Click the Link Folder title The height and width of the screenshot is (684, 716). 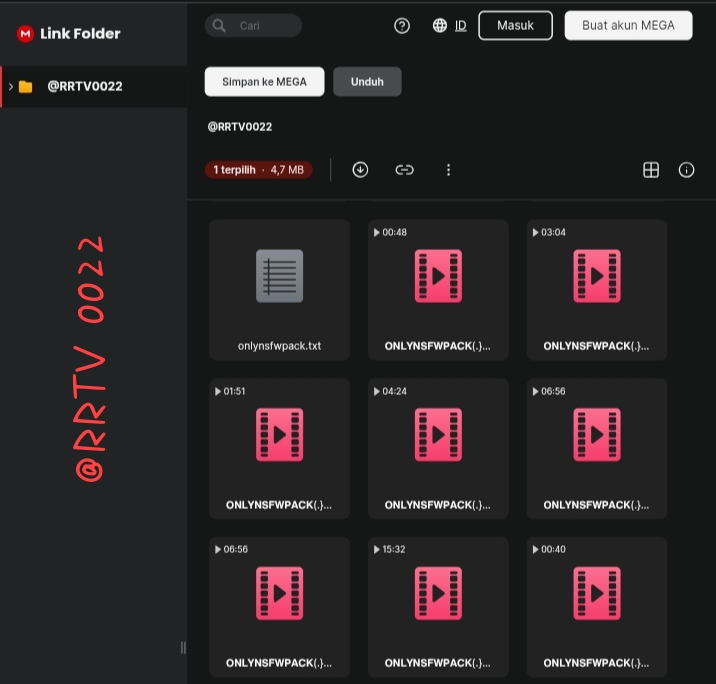pos(80,33)
